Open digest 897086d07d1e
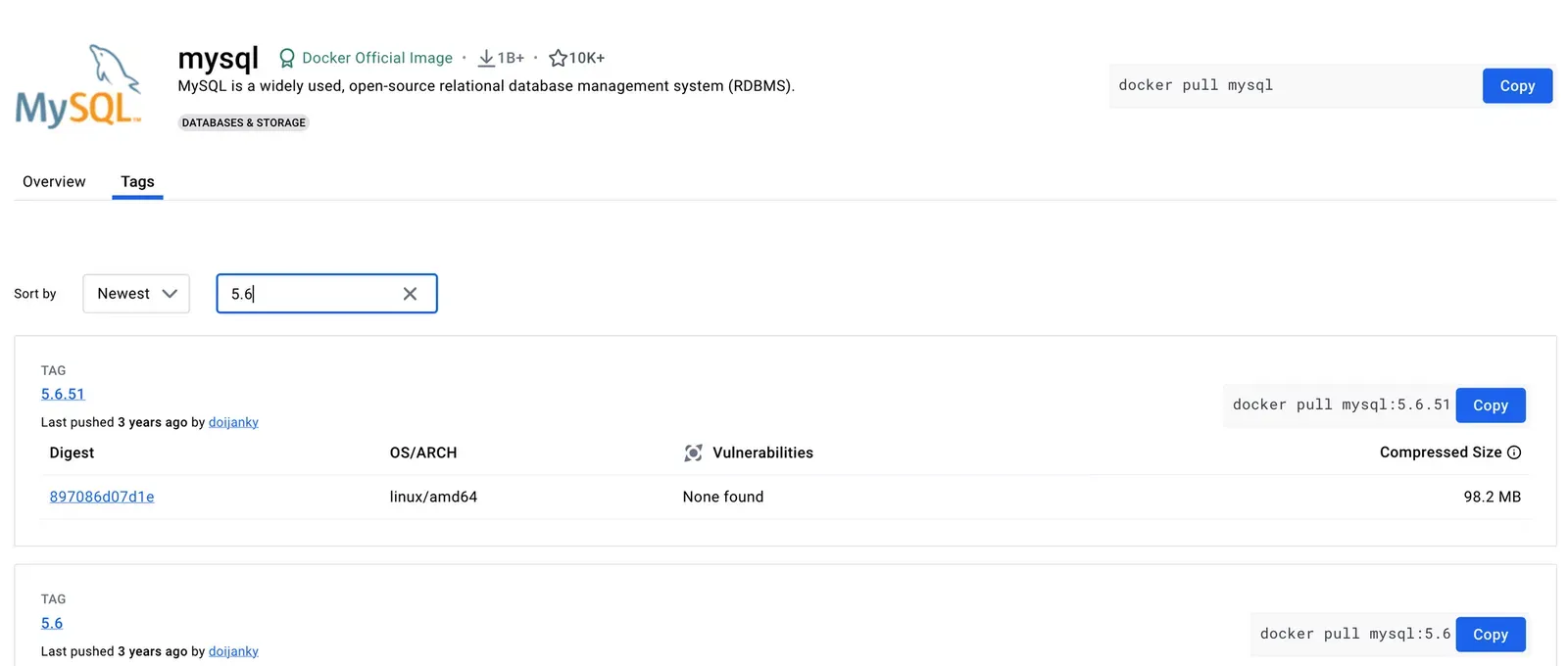This screenshot has width=1568, height=666. tap(102, 497)
